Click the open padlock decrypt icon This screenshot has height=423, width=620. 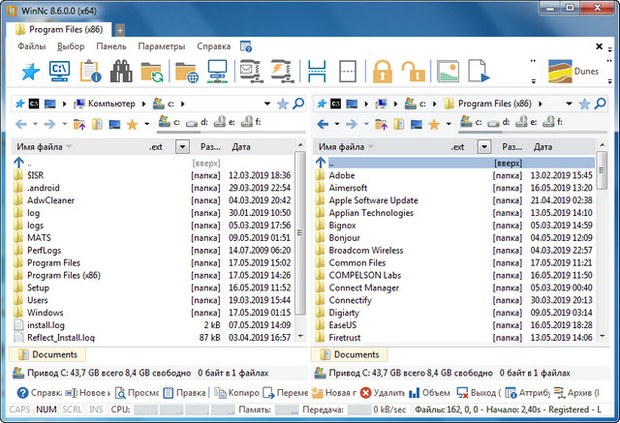(413, 71)
